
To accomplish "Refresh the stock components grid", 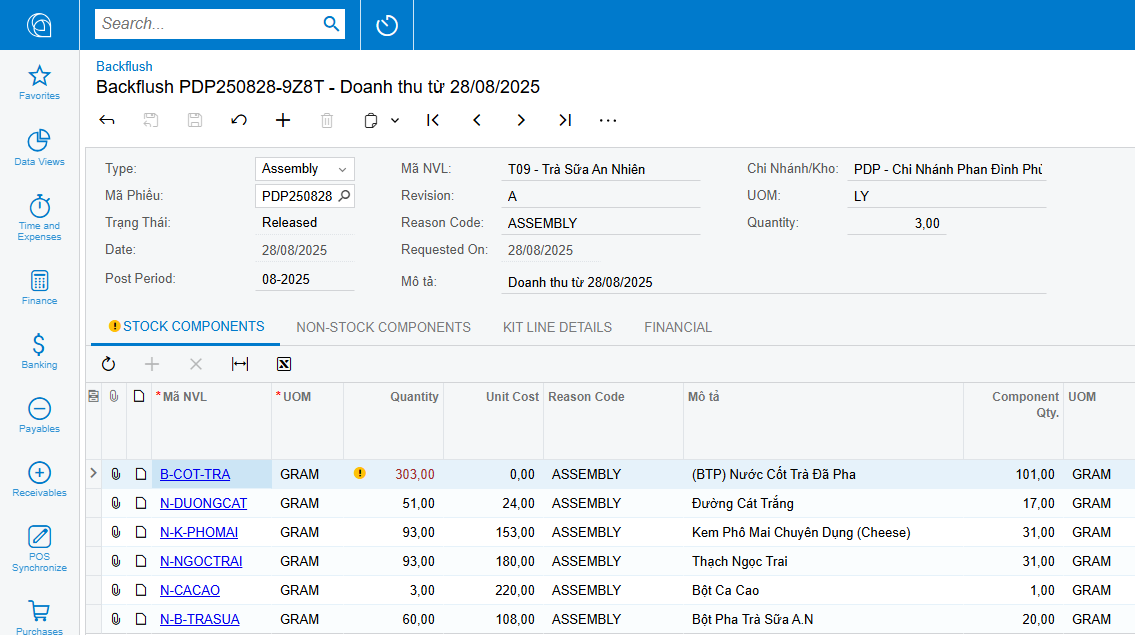I will pyautogui.click(x=109, y=364).
